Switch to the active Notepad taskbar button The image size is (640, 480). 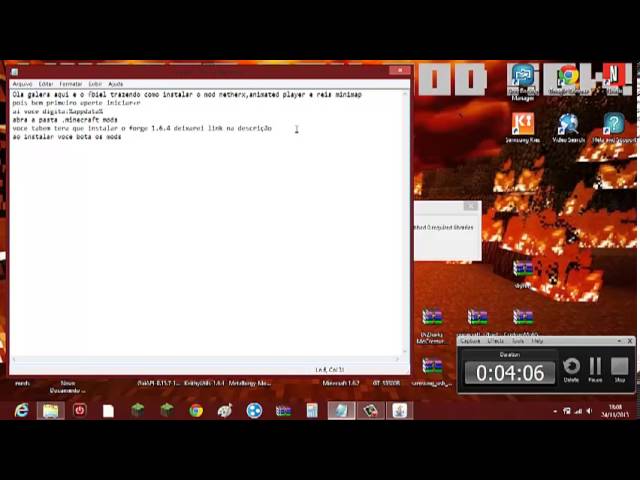[x=342, y=410]
